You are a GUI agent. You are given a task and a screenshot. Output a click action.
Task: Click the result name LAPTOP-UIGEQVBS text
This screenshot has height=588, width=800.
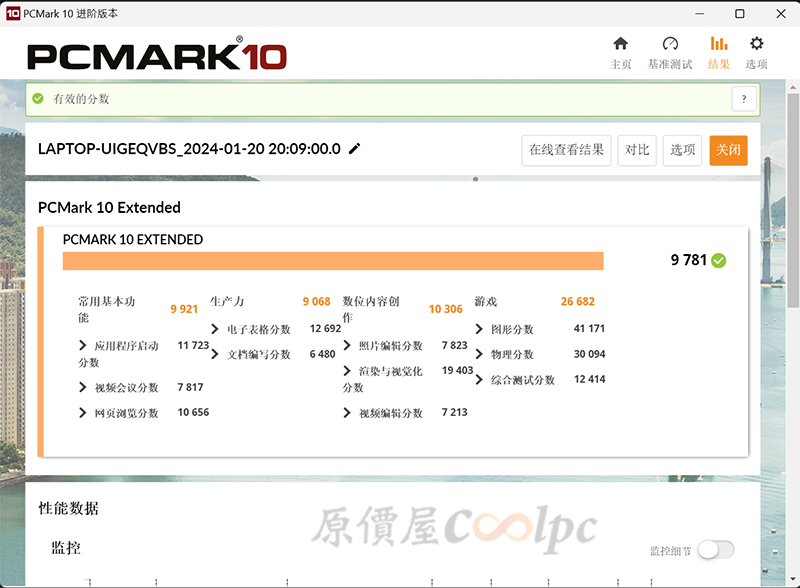click(x=189, y=149)
